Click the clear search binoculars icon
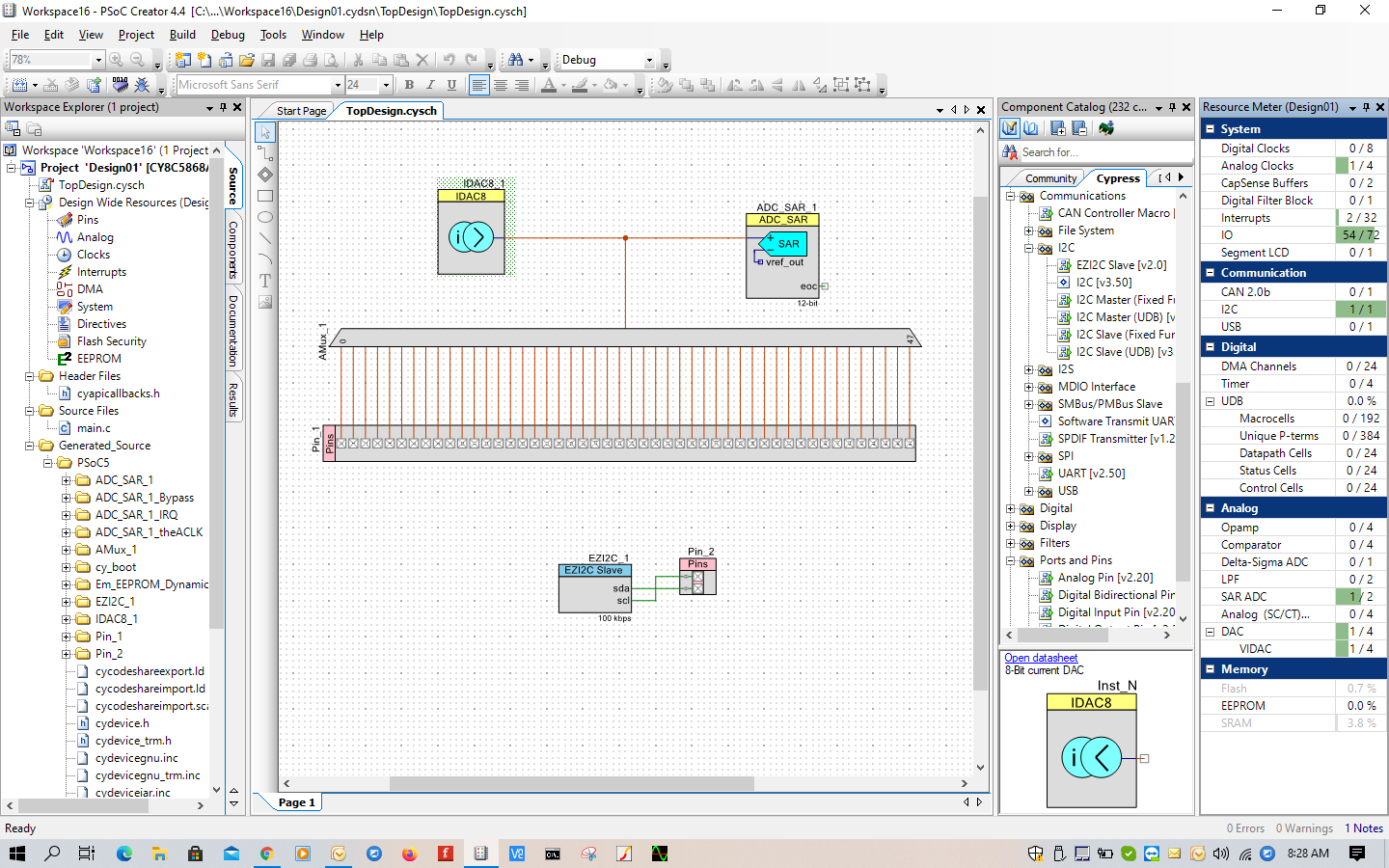 [1010, 152]
